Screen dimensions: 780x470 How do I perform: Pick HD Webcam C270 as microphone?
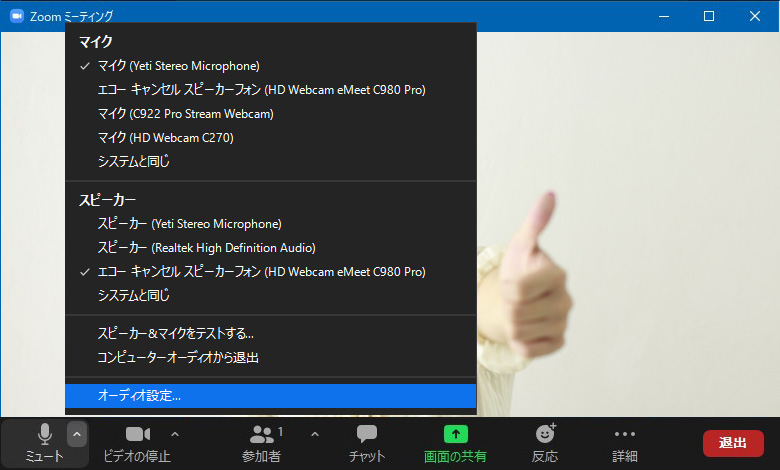click(x=165, y=138)
